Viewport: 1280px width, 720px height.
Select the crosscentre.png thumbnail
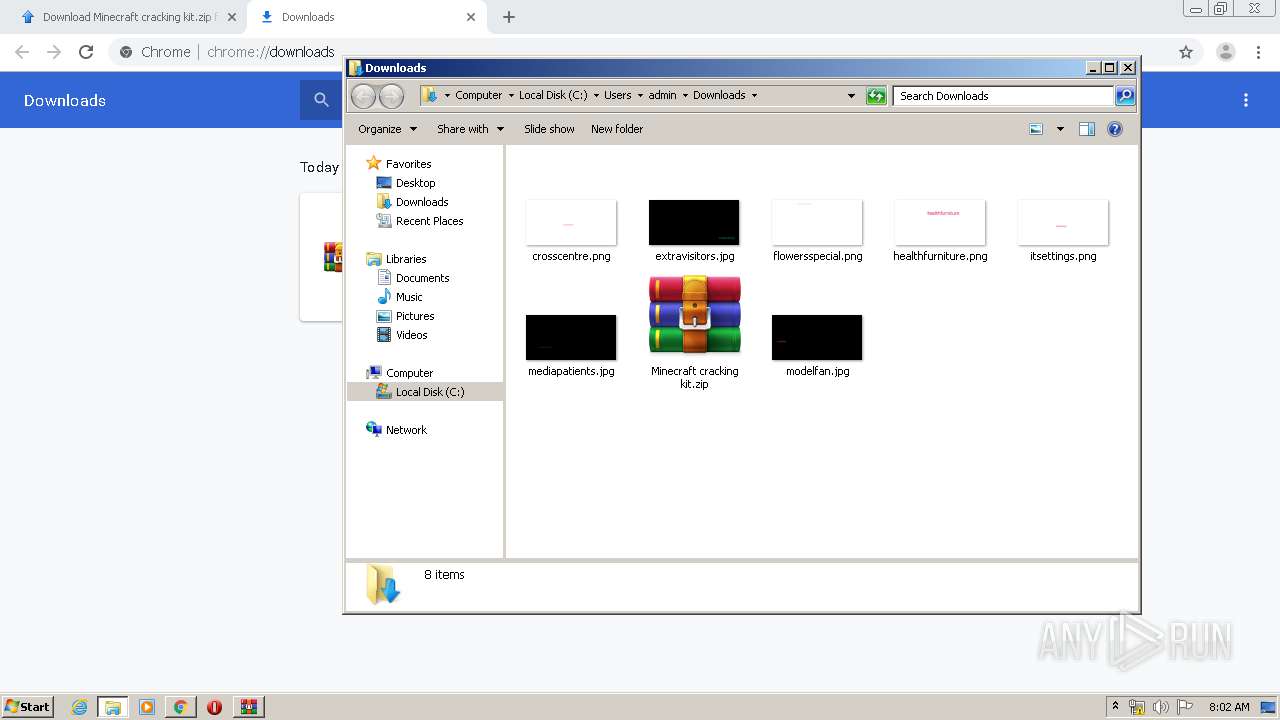tap(571, 222)
